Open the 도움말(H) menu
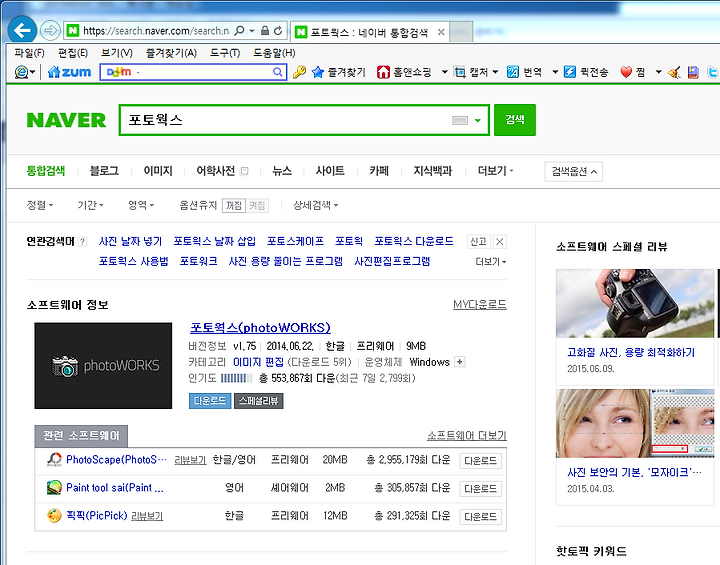The image size is (720, 565). (x=274, y=53)
